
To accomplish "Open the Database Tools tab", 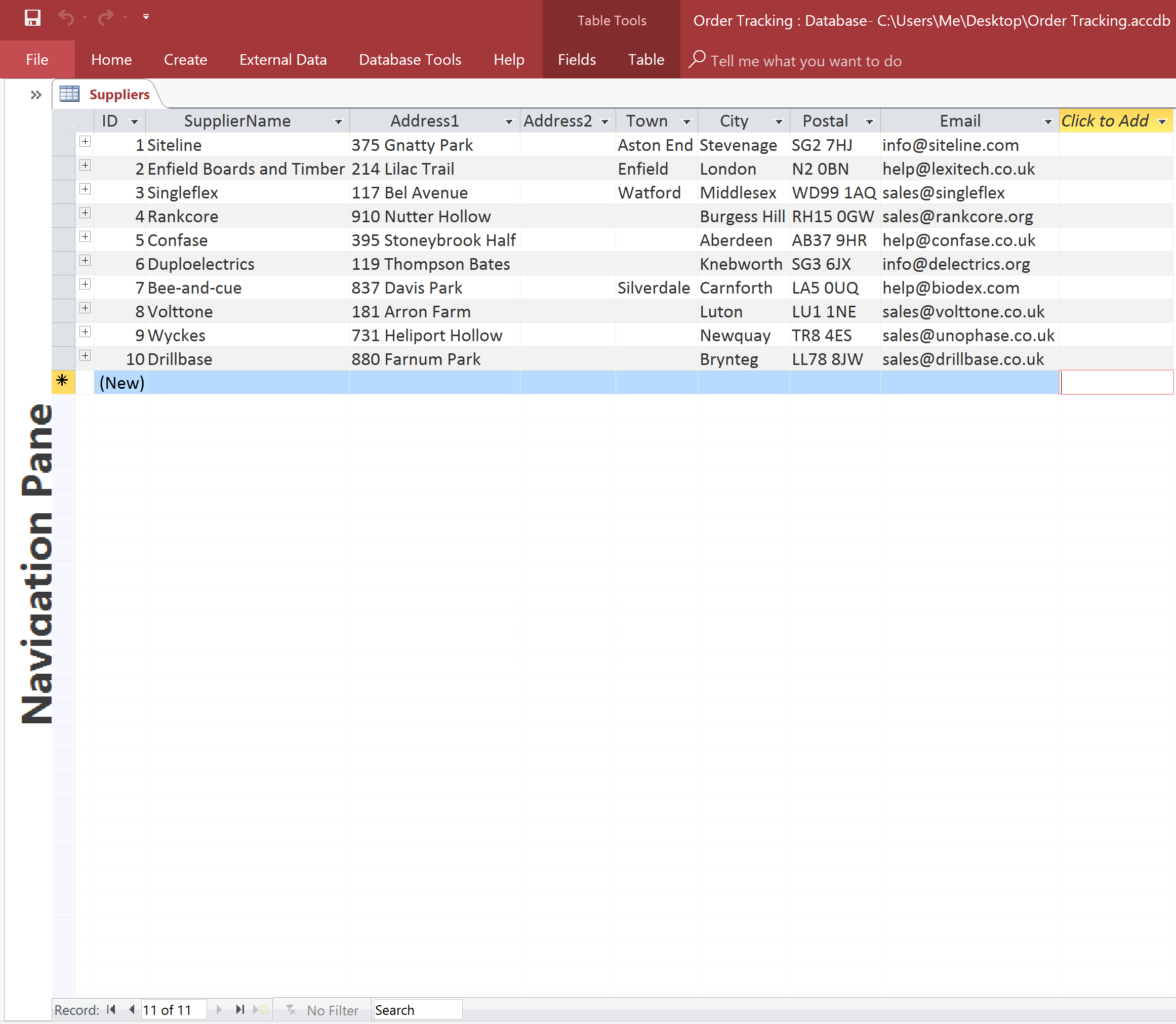I will click(x=410, y=59).
